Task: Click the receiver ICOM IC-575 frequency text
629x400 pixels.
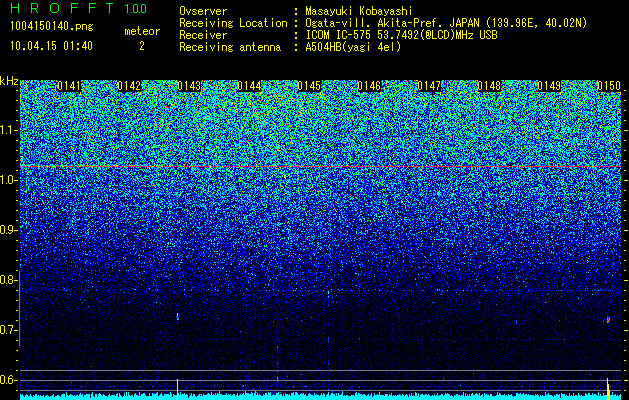Action: click(401, 35)
